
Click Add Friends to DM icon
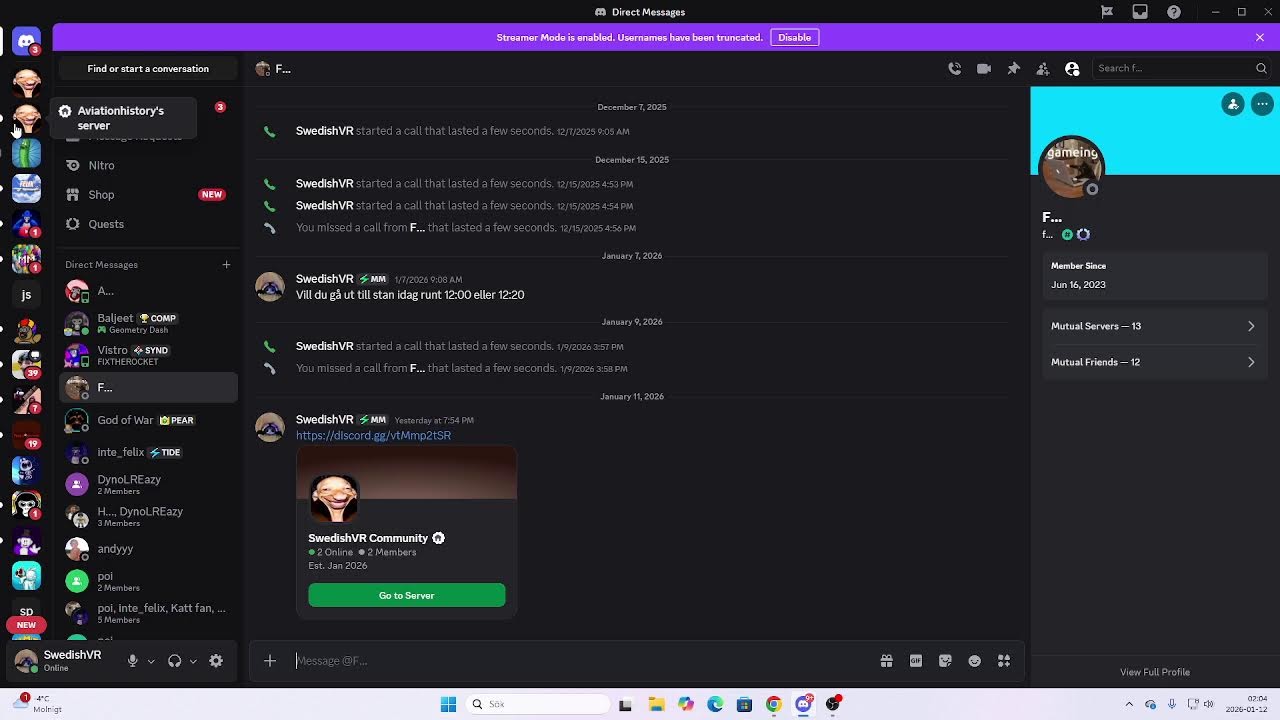pos(1042,68)
